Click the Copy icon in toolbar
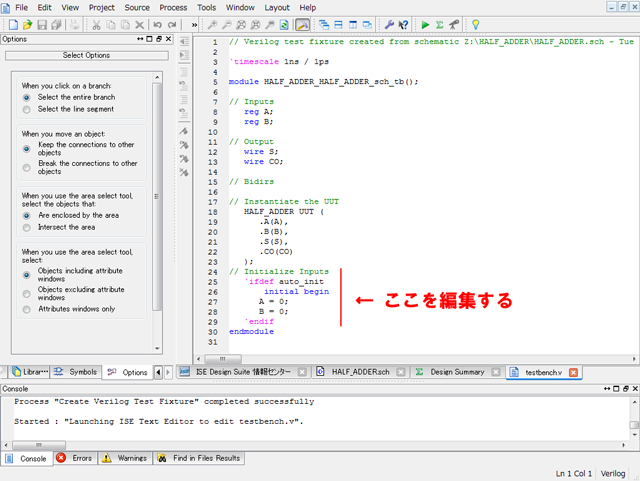Viewport: 640px width, 481px height. (x=111, y=25)
